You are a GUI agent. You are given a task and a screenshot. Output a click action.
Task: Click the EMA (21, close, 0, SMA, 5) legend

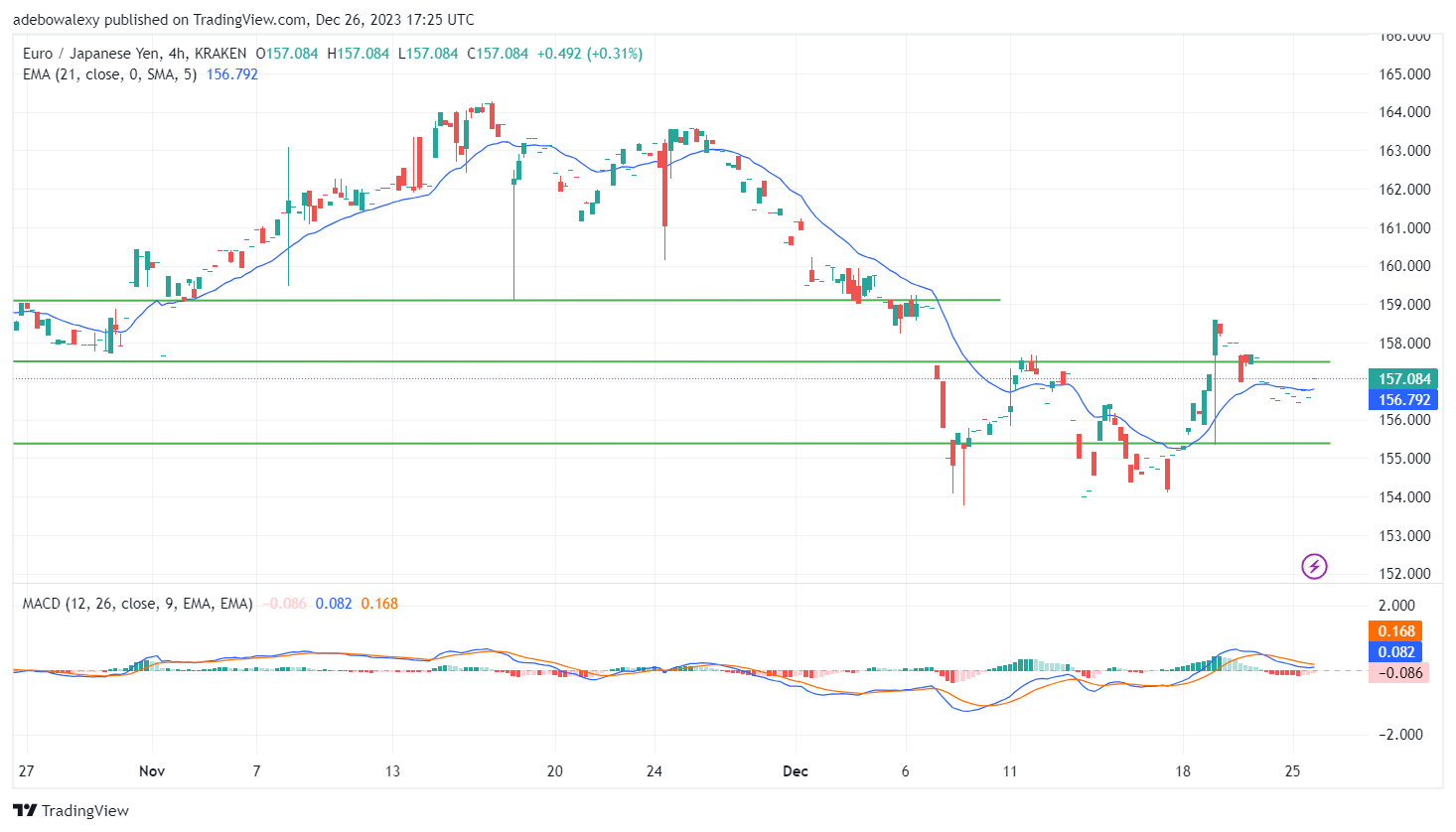point(109,74)
